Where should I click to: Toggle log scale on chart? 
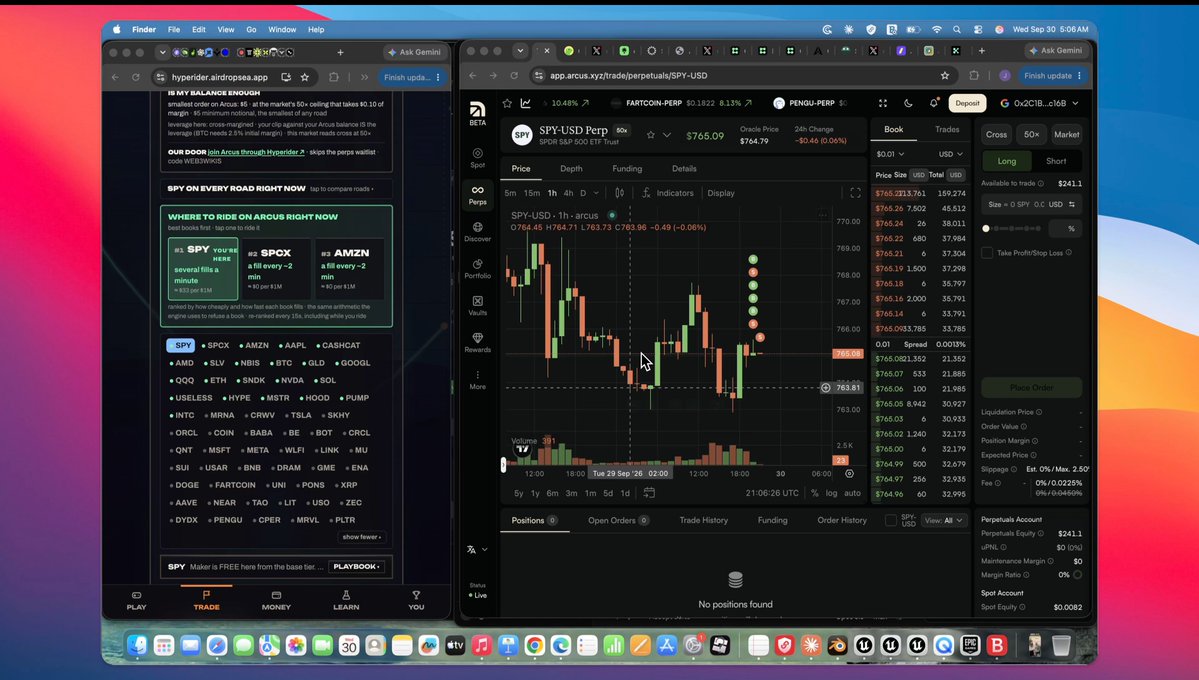831,493
